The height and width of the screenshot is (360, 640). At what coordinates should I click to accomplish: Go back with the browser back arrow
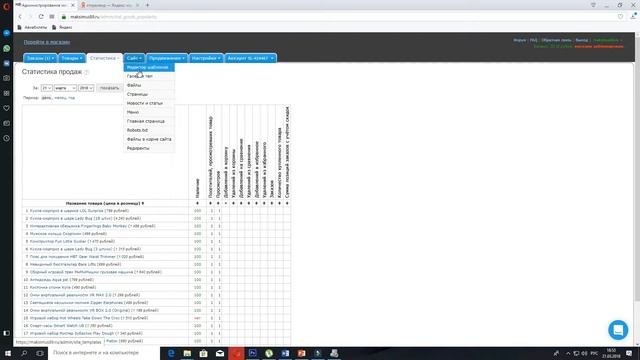tap(20, 17)
